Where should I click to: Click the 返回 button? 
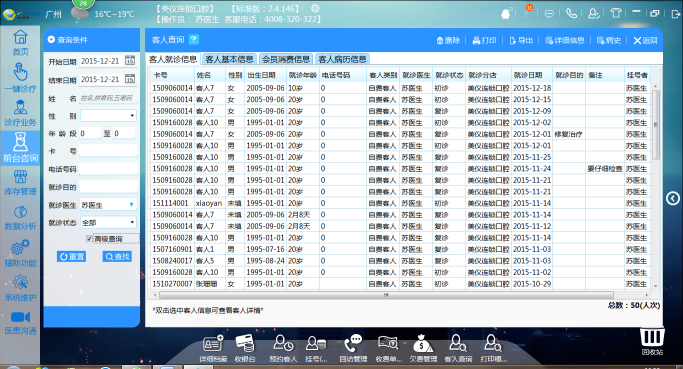[645, 41]
